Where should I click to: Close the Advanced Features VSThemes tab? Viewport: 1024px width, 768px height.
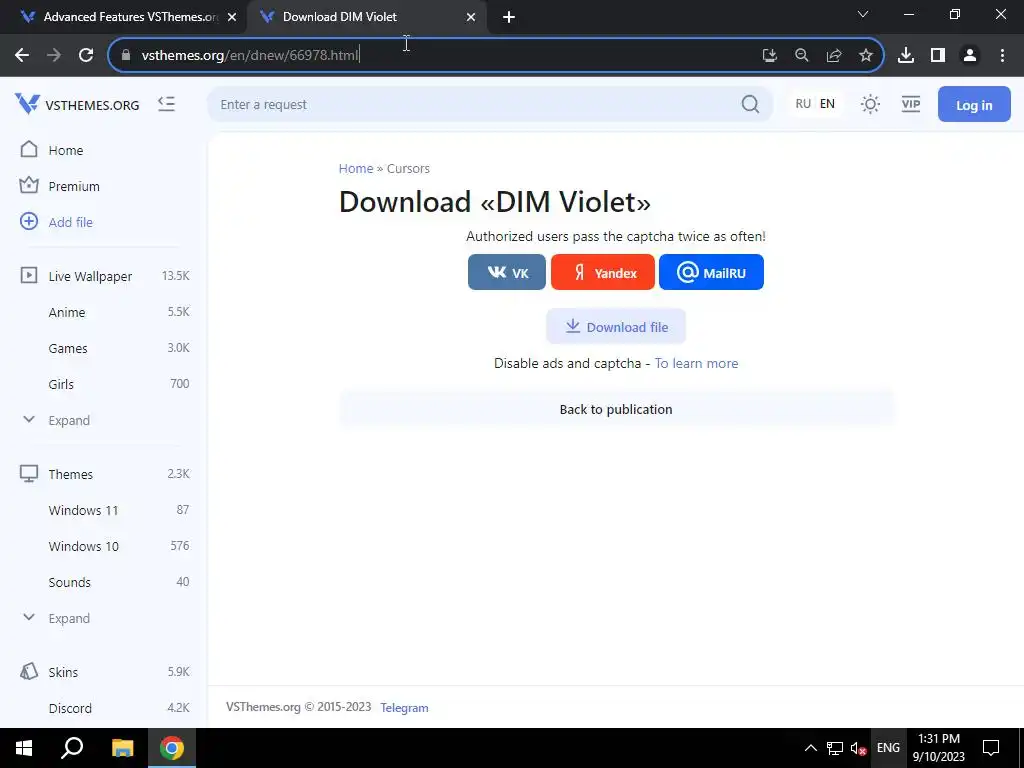pyautogui.click(x=232, y=17)
